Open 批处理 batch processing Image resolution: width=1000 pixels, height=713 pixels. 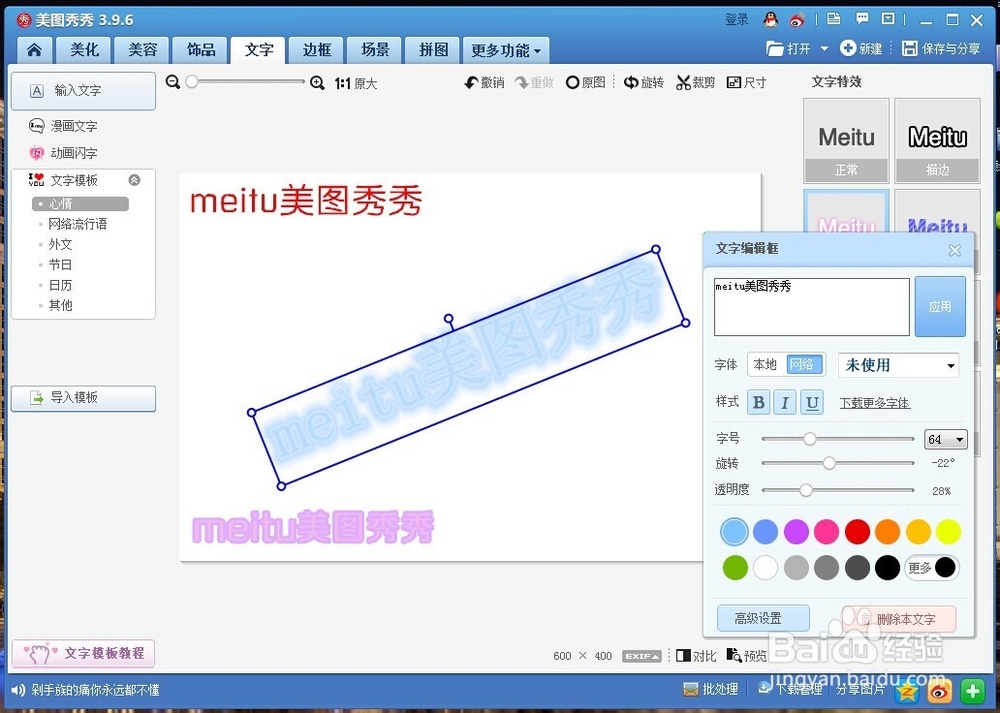(710, 689)
